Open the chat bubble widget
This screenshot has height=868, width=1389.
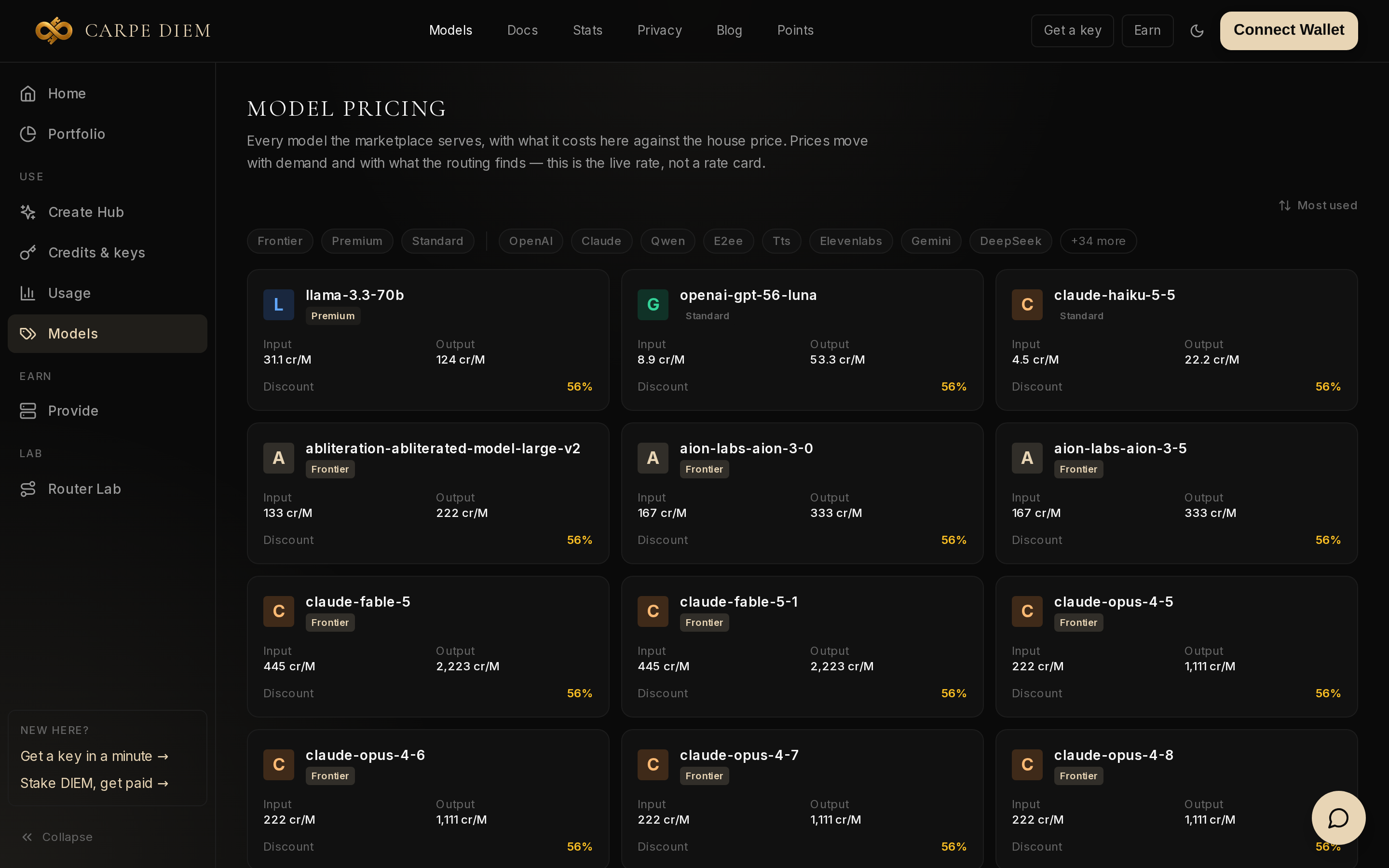tap(1338, 817)
